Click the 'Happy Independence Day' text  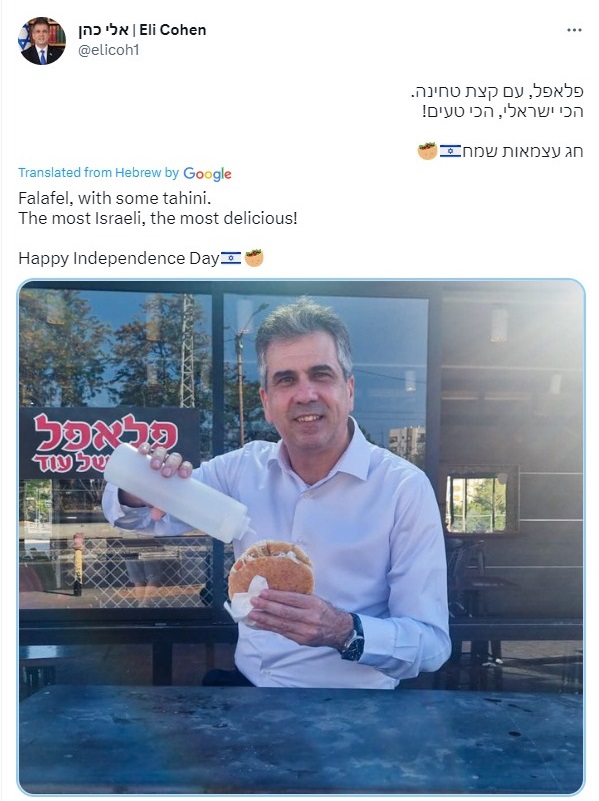pos(119,258)
